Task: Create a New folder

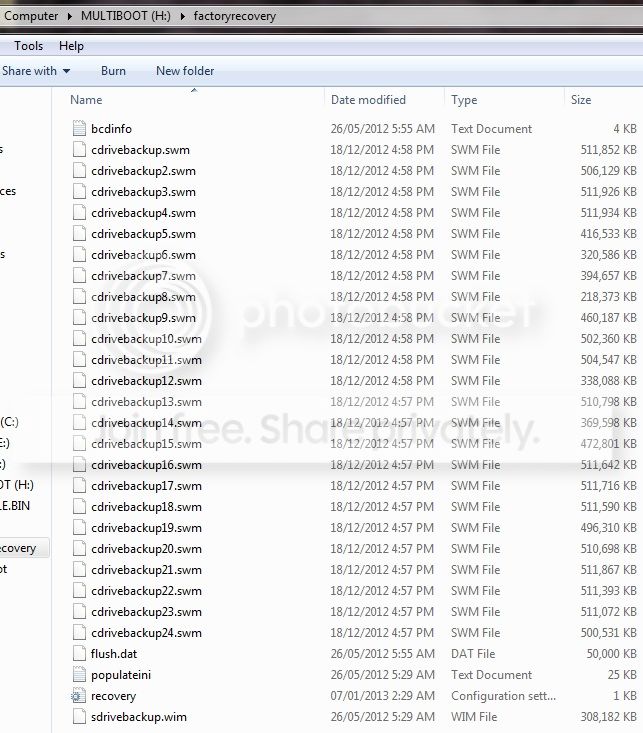Action: pyautogui.click(x=185, y=71)
